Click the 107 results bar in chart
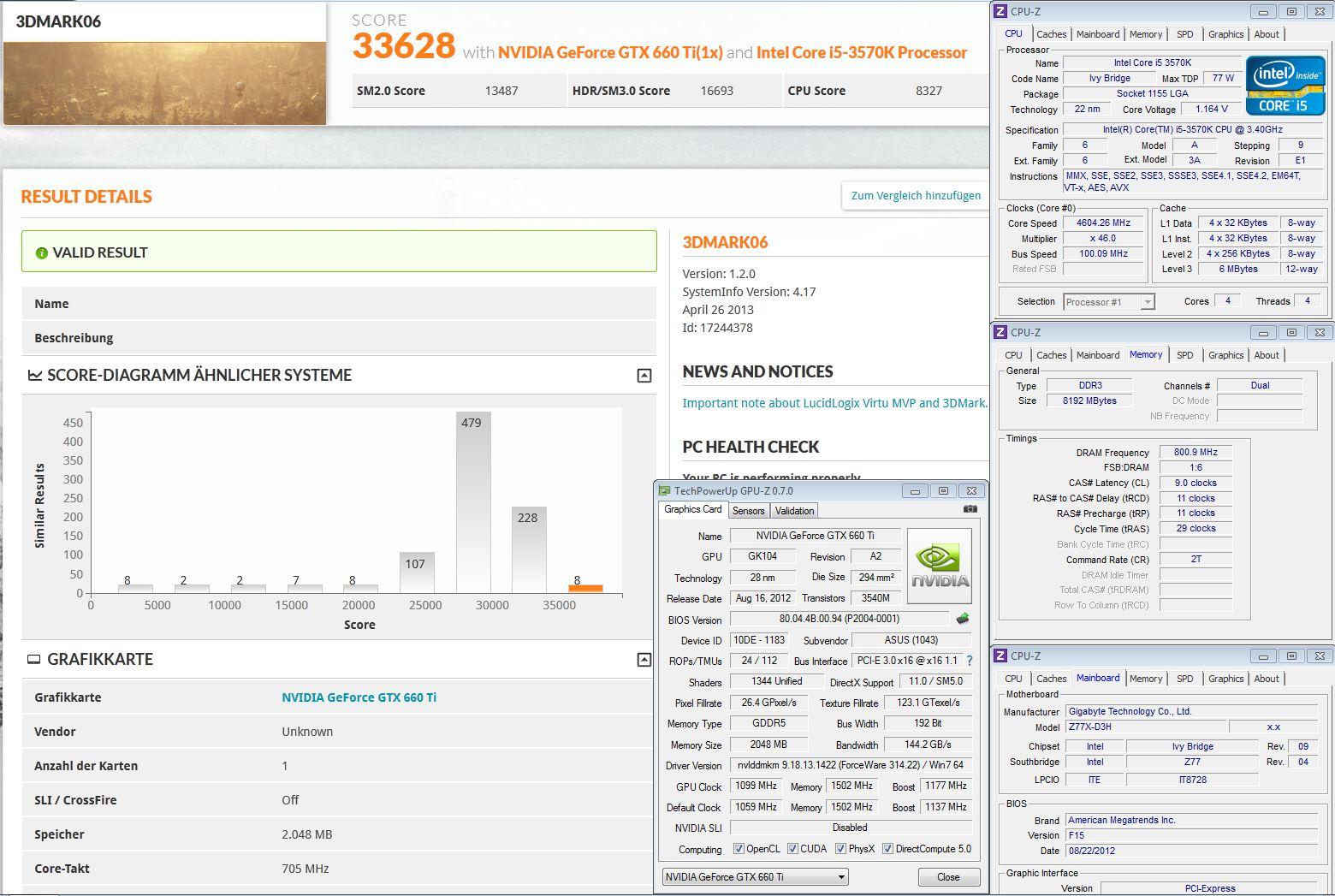 point(417,573)
